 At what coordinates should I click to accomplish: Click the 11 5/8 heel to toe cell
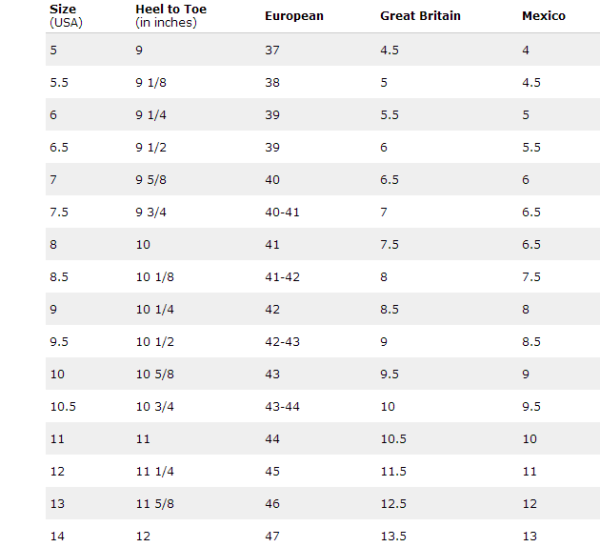point(155,504)
